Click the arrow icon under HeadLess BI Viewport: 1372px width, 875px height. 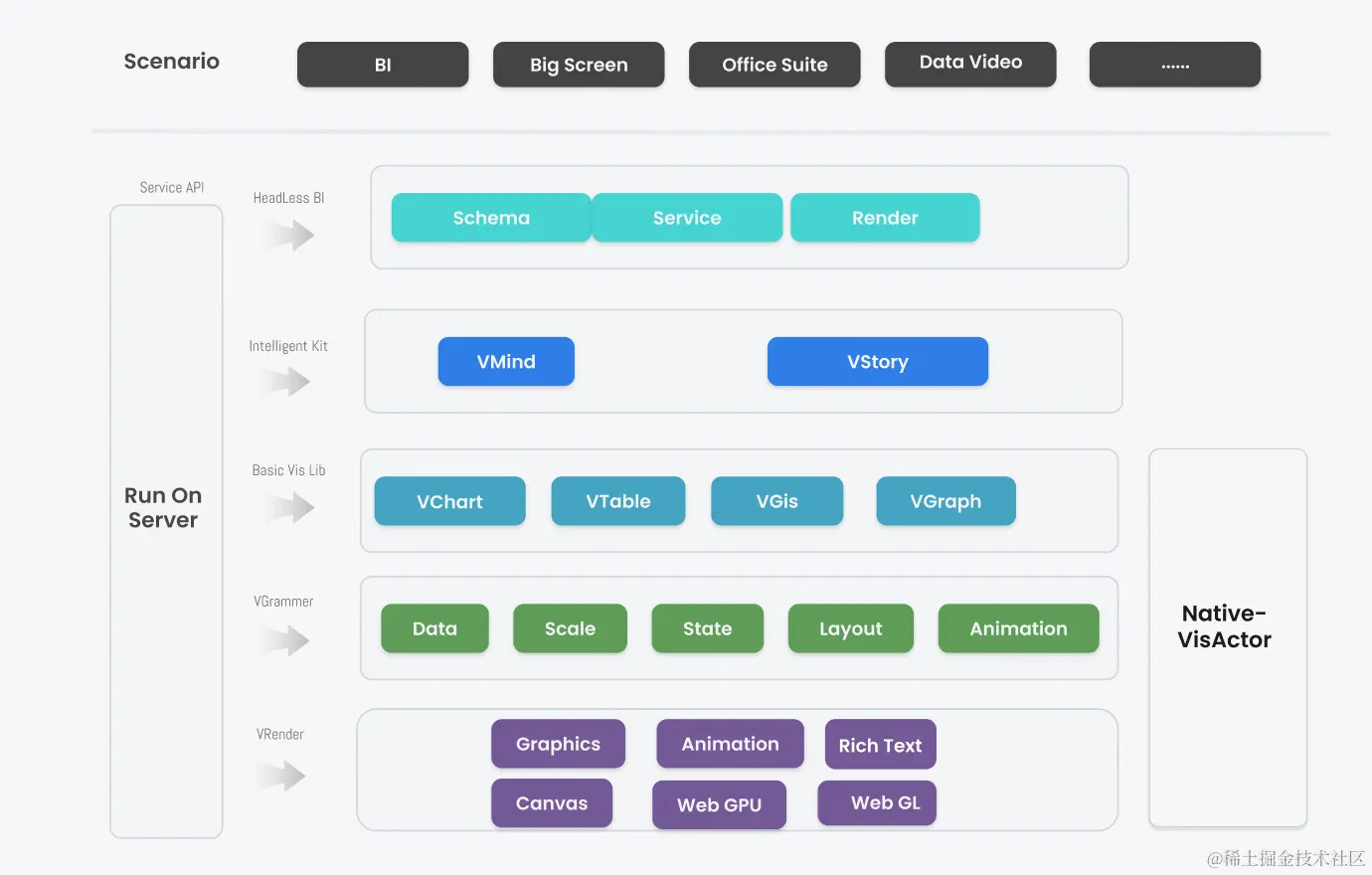(x=289, y=236)
